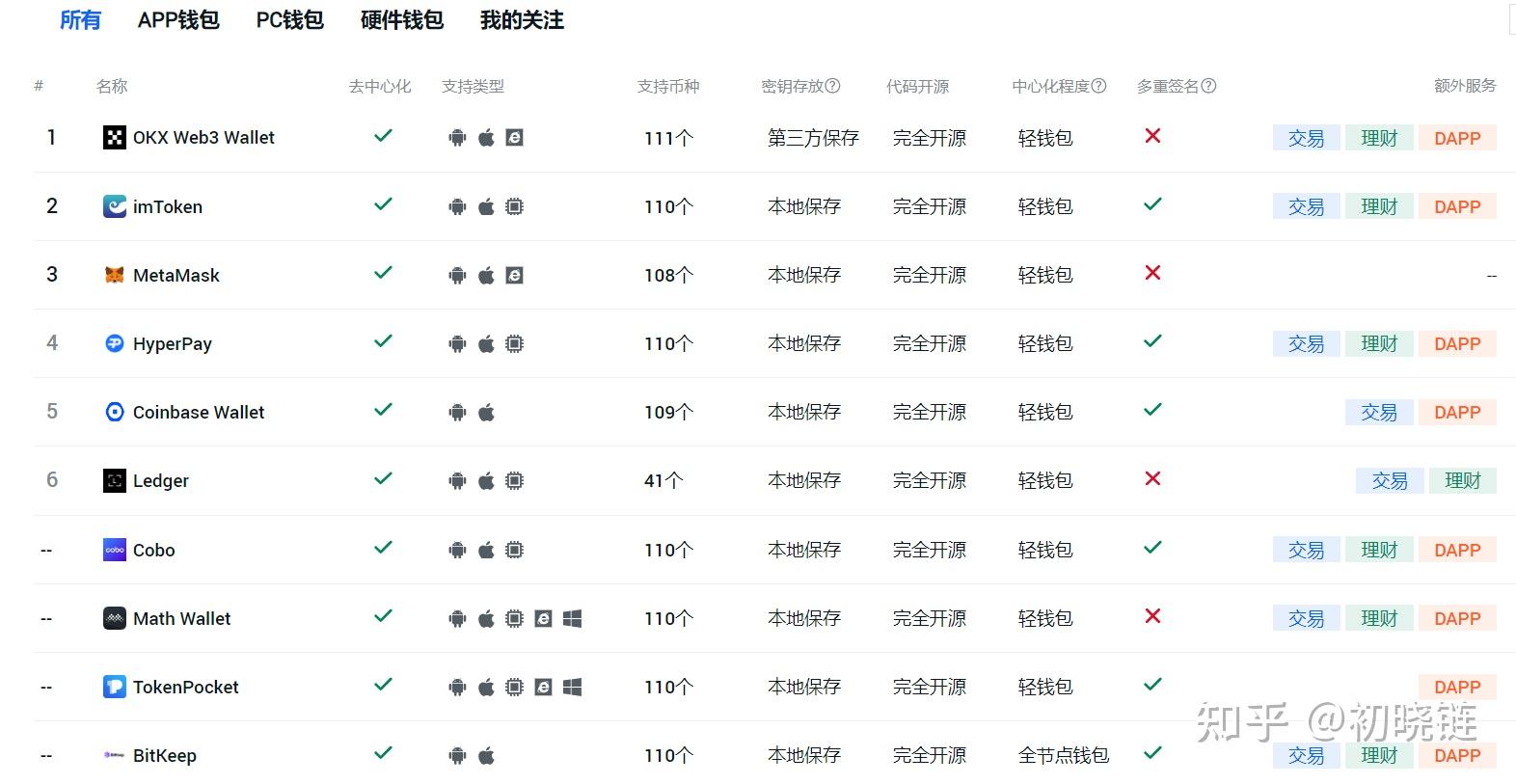This screenshot has width=1516, height=784.
Task: Open the PC钱包 tab
Action: click(289, 20)
